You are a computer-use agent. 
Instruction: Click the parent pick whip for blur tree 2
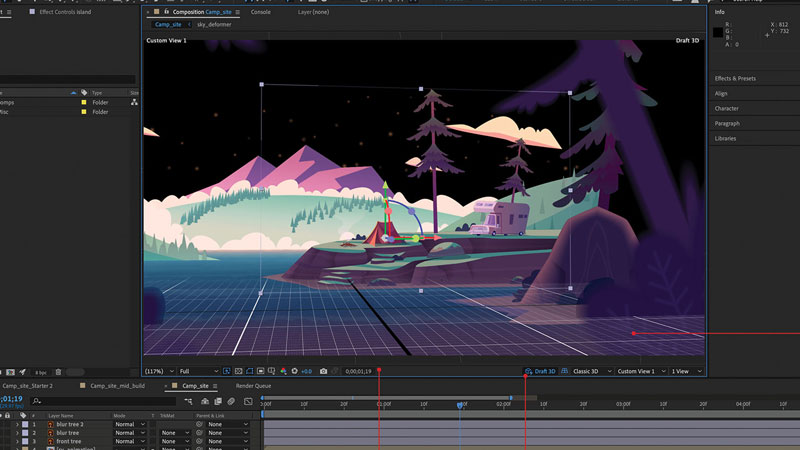[199, 424]
